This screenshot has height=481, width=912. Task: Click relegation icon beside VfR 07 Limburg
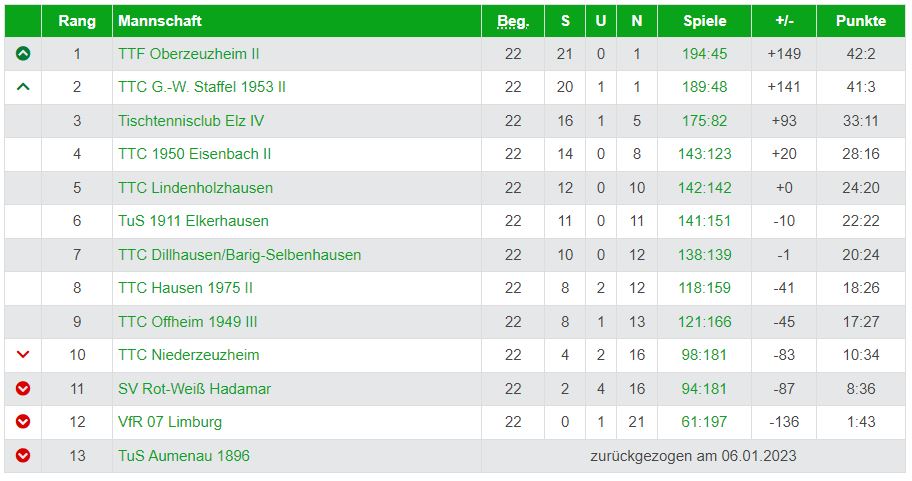pos(23,422)
